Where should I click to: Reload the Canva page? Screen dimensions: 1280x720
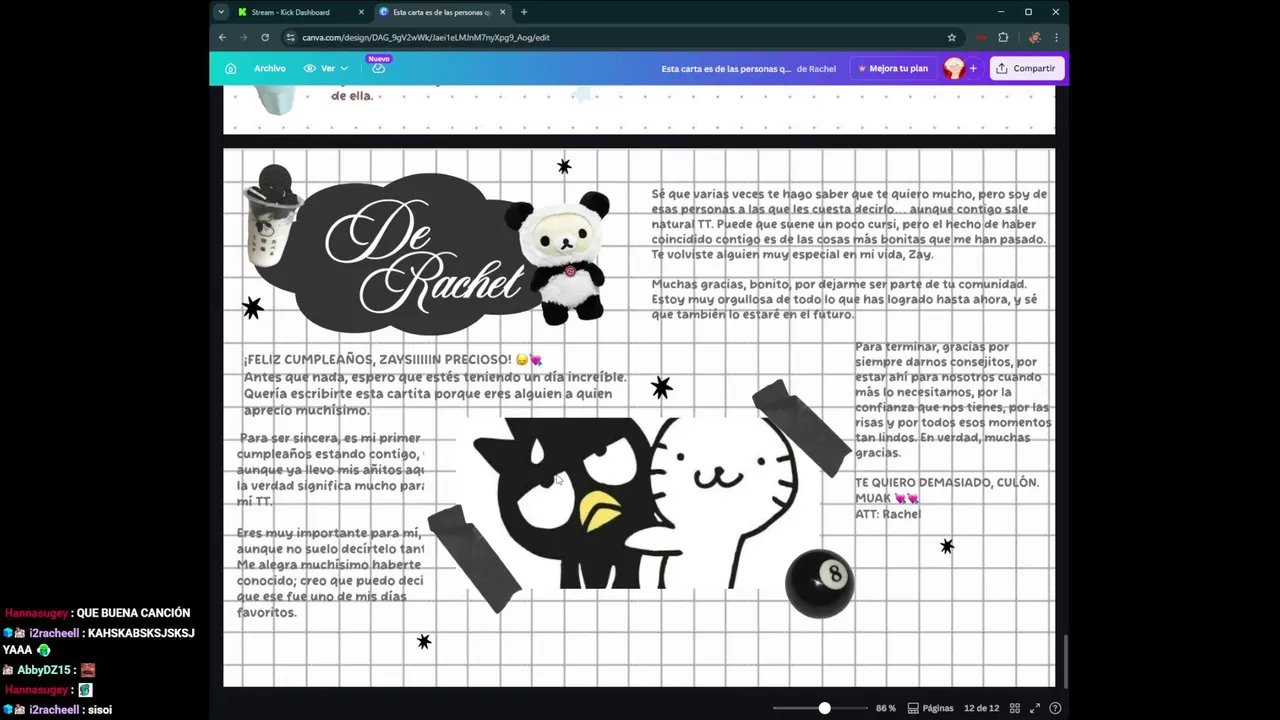coord(265,37)
